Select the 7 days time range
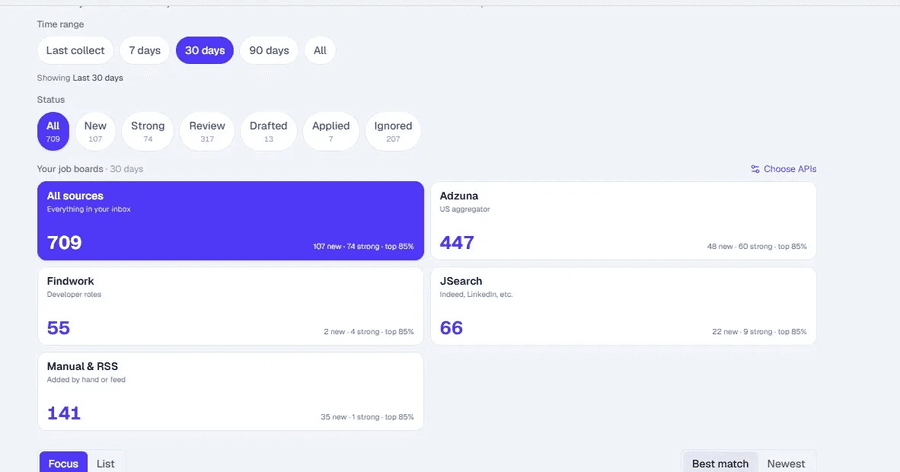The image size is (900, 472). click(x=145, y=51)
